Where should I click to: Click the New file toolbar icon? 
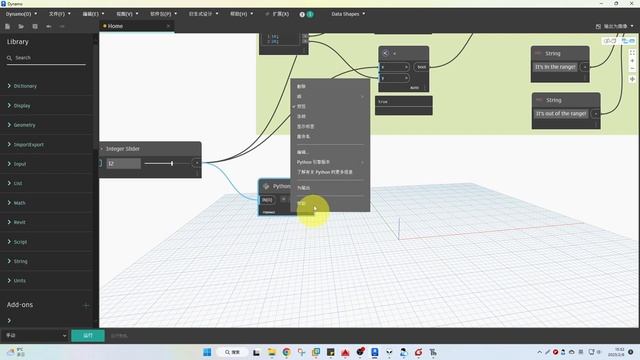point(7,27)
